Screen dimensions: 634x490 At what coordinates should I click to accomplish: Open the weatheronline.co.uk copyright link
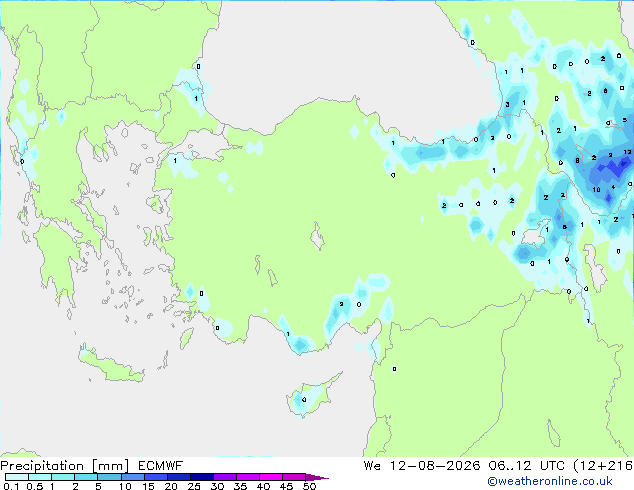click(x=550, y=481)
